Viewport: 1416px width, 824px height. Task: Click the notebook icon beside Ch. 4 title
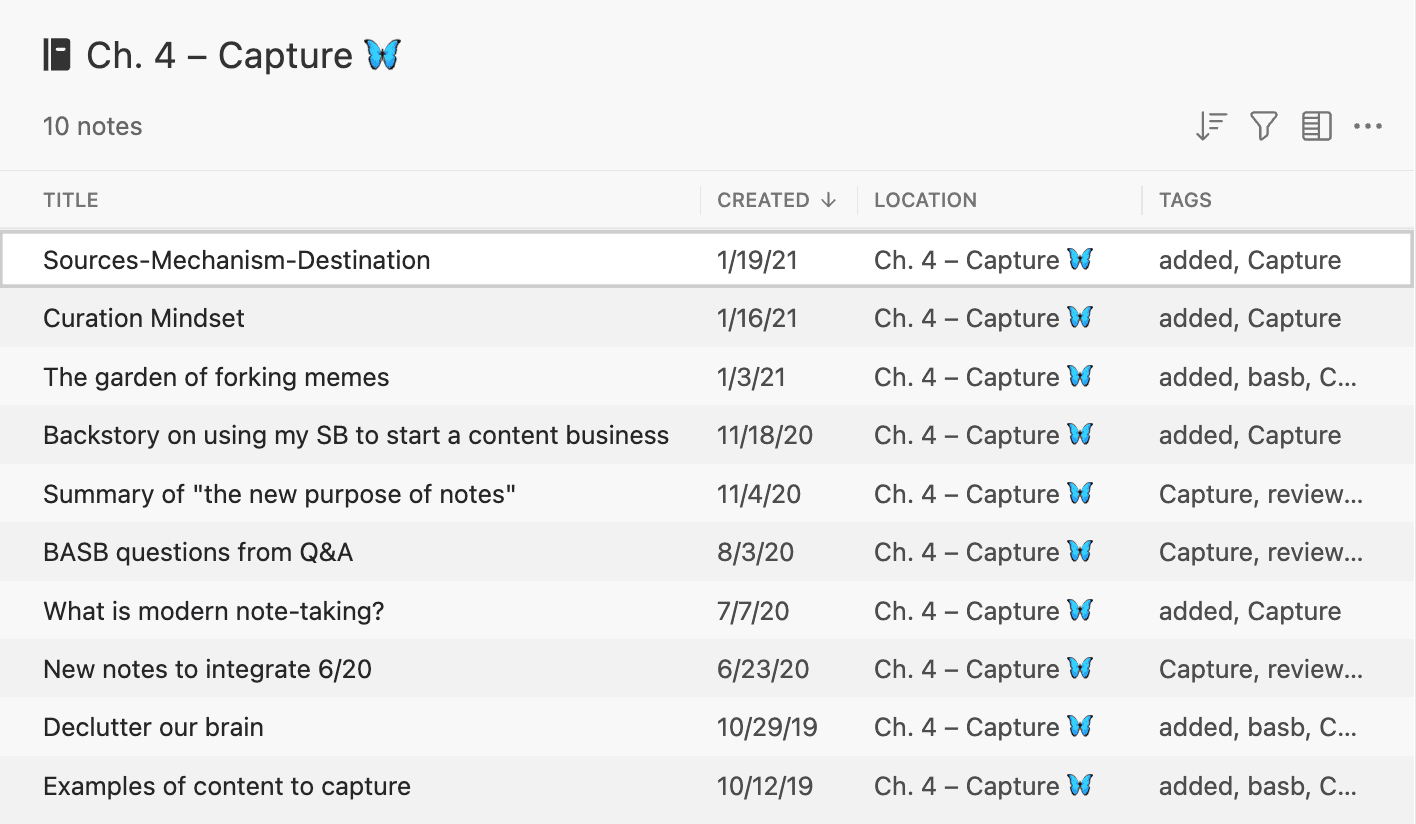tap(57, 55)
